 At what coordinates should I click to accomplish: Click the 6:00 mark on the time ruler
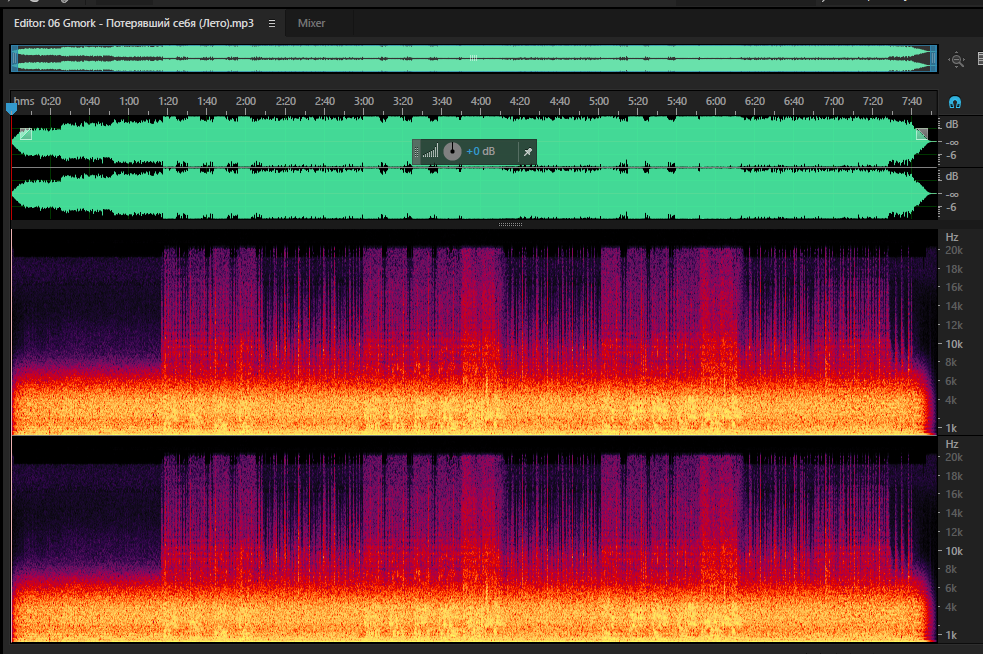point(716,101)
